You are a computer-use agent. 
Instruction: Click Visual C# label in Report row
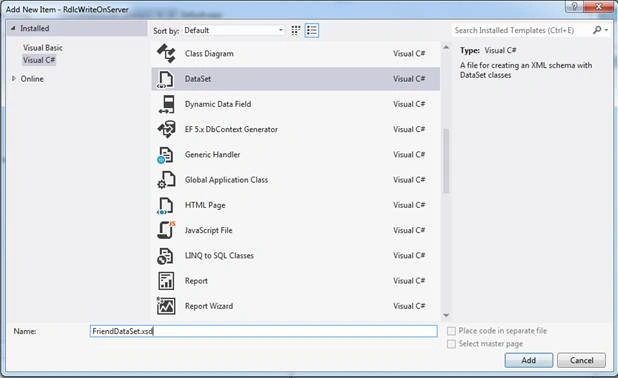click(x=409, y=281)
